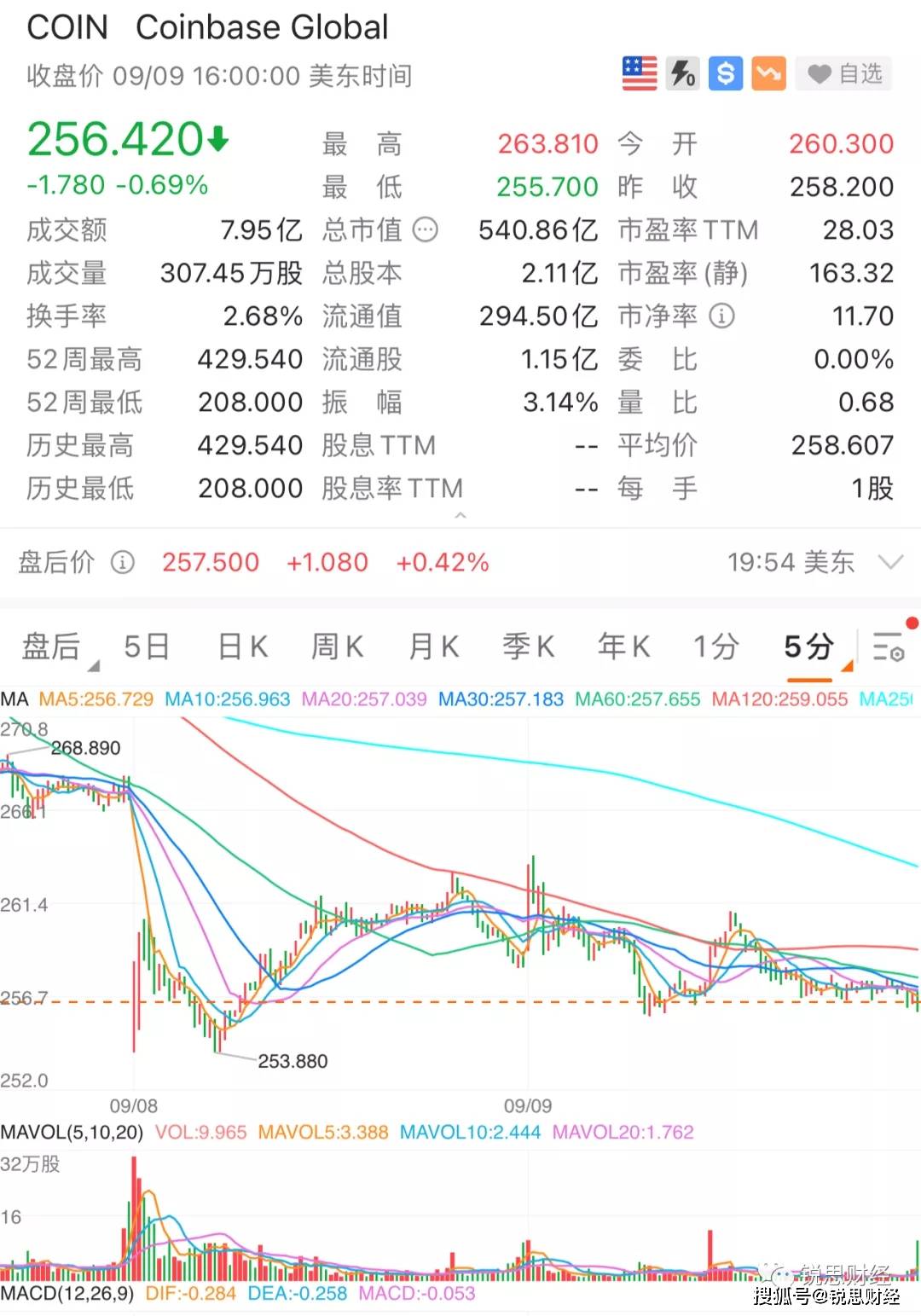Tap the MA5:256.729 indicator label
Viewport: 921px width, 1316px height.
click(96, 699)
